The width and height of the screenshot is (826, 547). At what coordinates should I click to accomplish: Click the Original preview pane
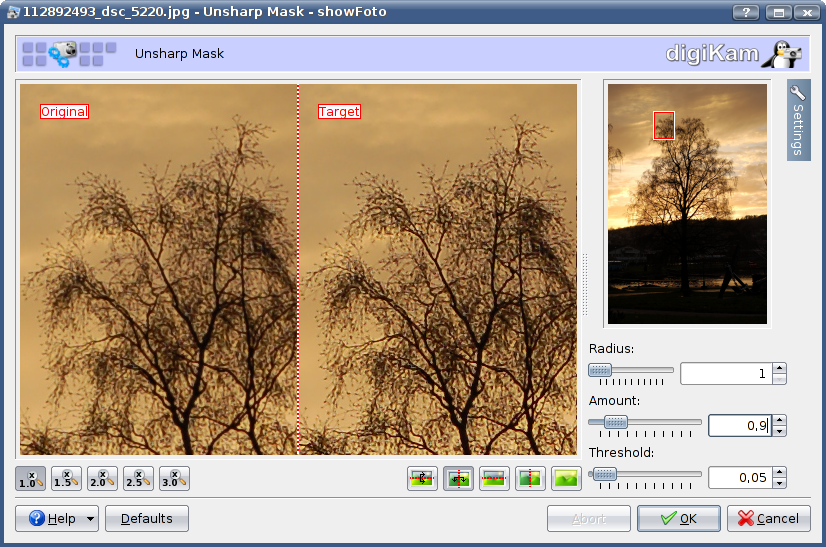coord(159,269)
